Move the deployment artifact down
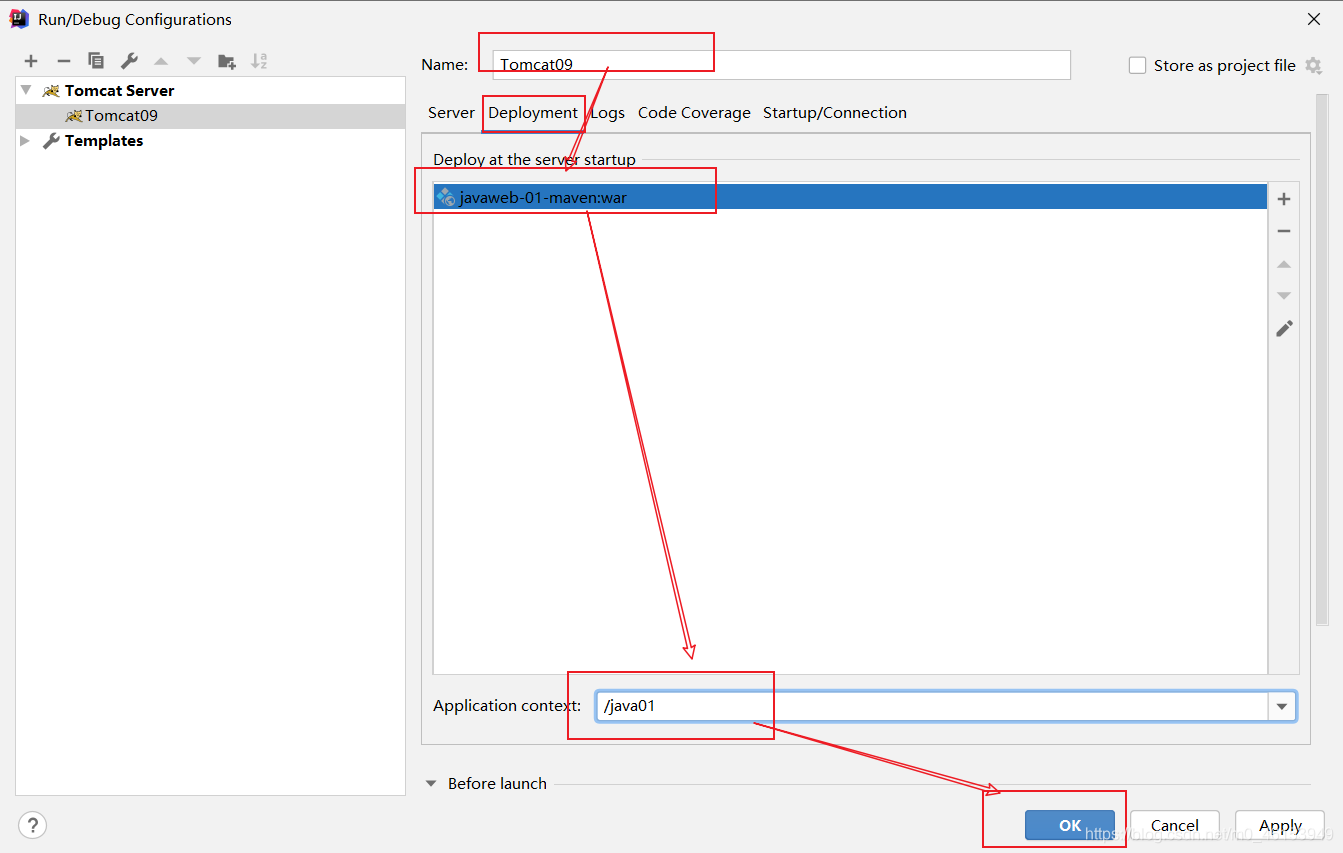 coord(1284,296)
